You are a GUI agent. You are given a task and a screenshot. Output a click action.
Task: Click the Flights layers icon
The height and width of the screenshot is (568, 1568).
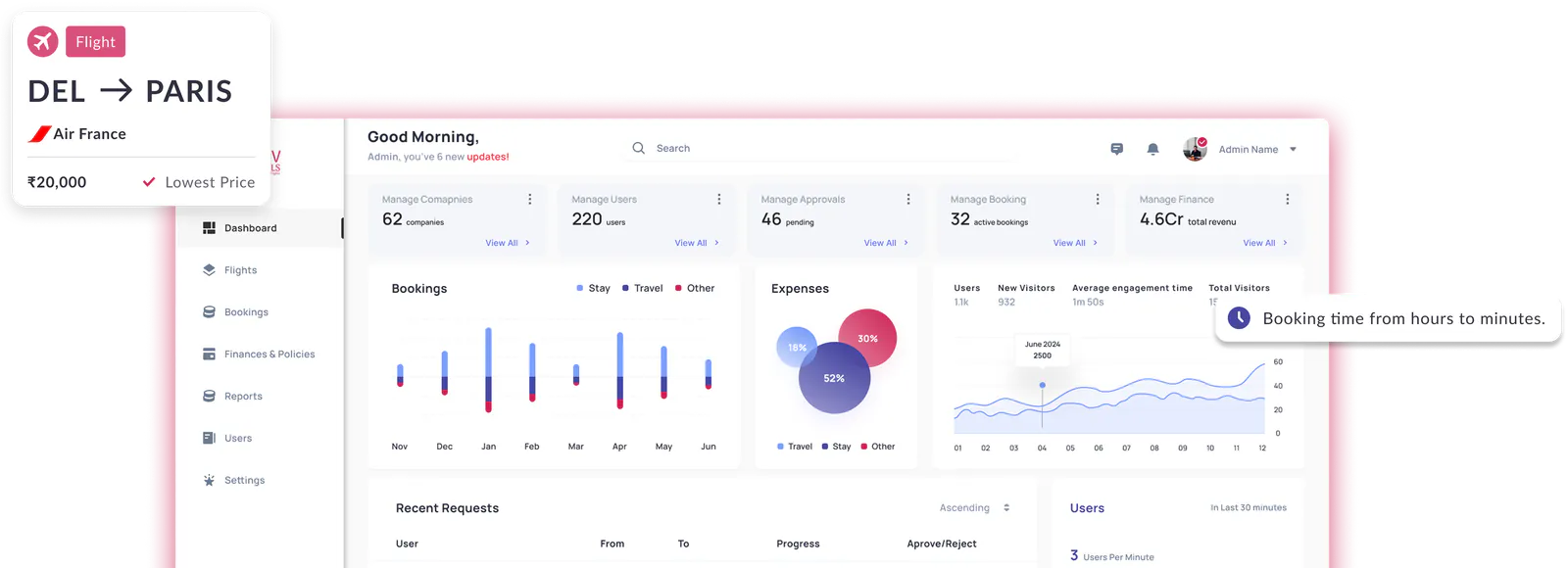point(209,270)
